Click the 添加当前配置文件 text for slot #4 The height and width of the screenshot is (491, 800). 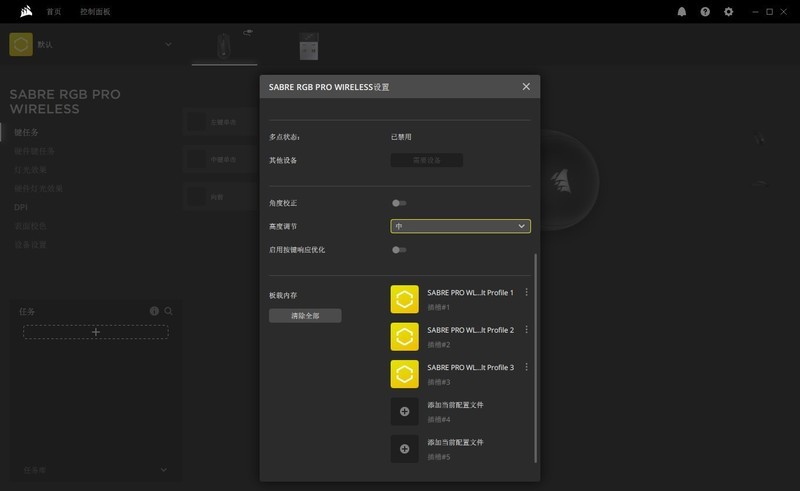(455, 405)
